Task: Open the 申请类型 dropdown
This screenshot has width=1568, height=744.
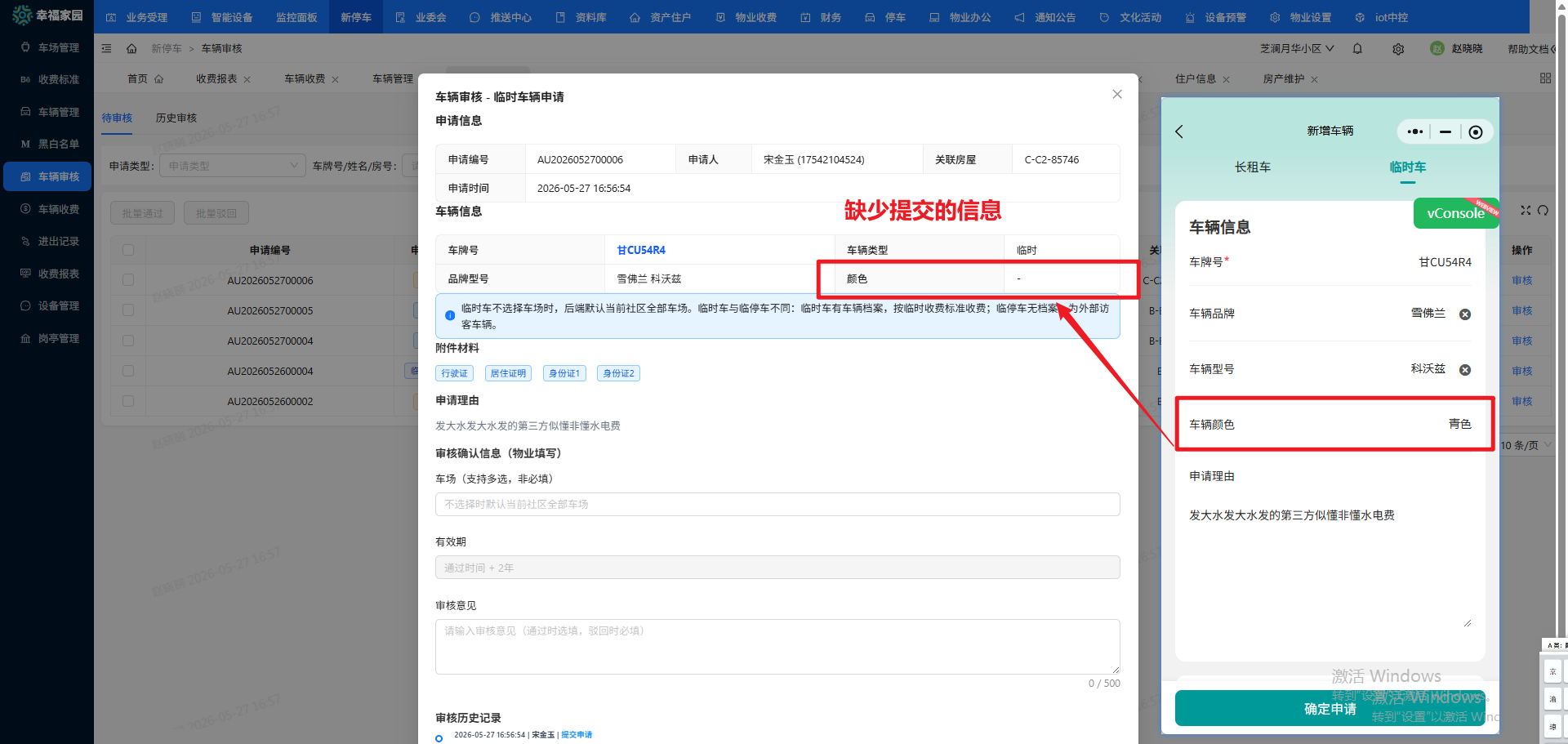Action: [233, 166]
